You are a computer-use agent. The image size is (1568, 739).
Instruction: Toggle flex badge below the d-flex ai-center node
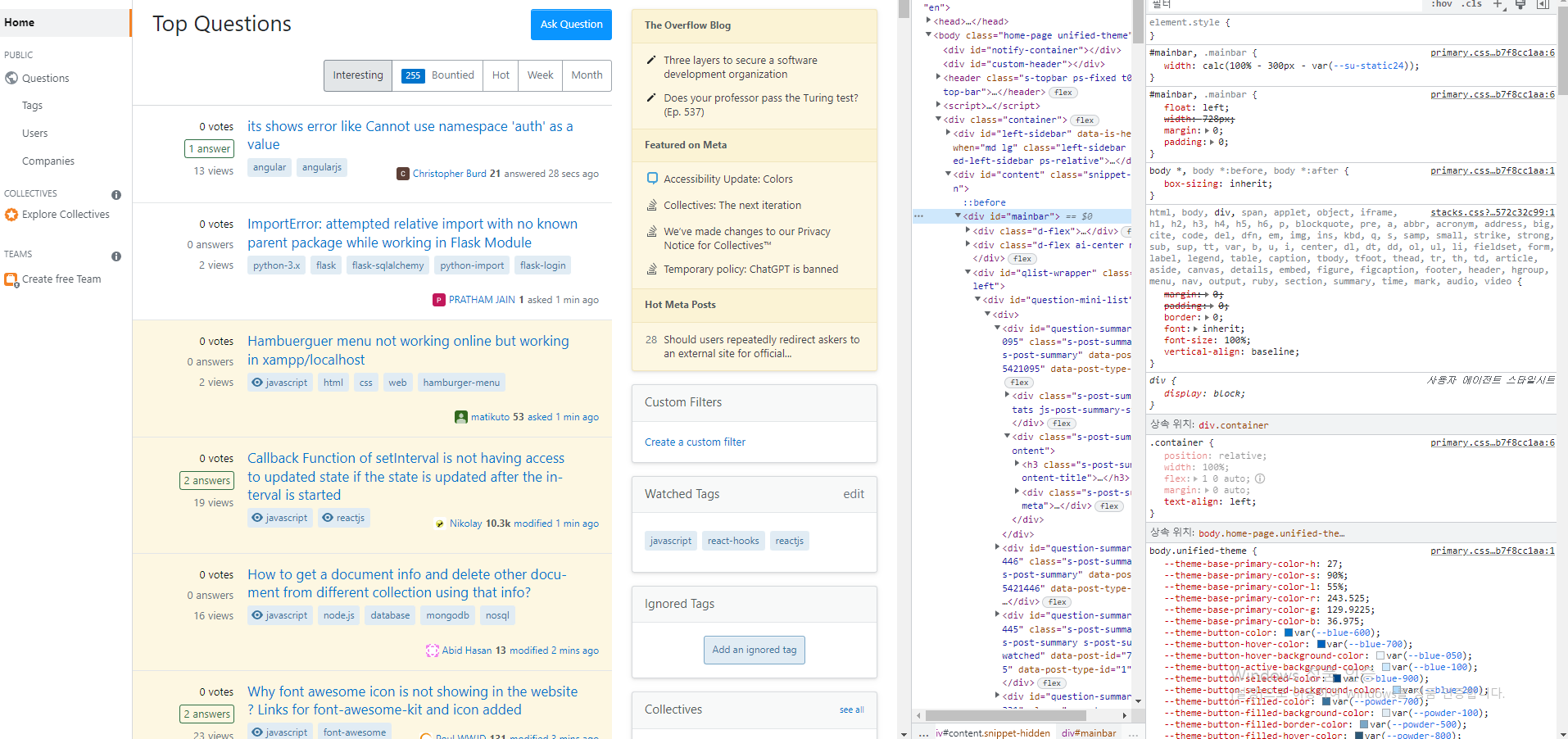pyautogui.click(x=1022, y=259)
